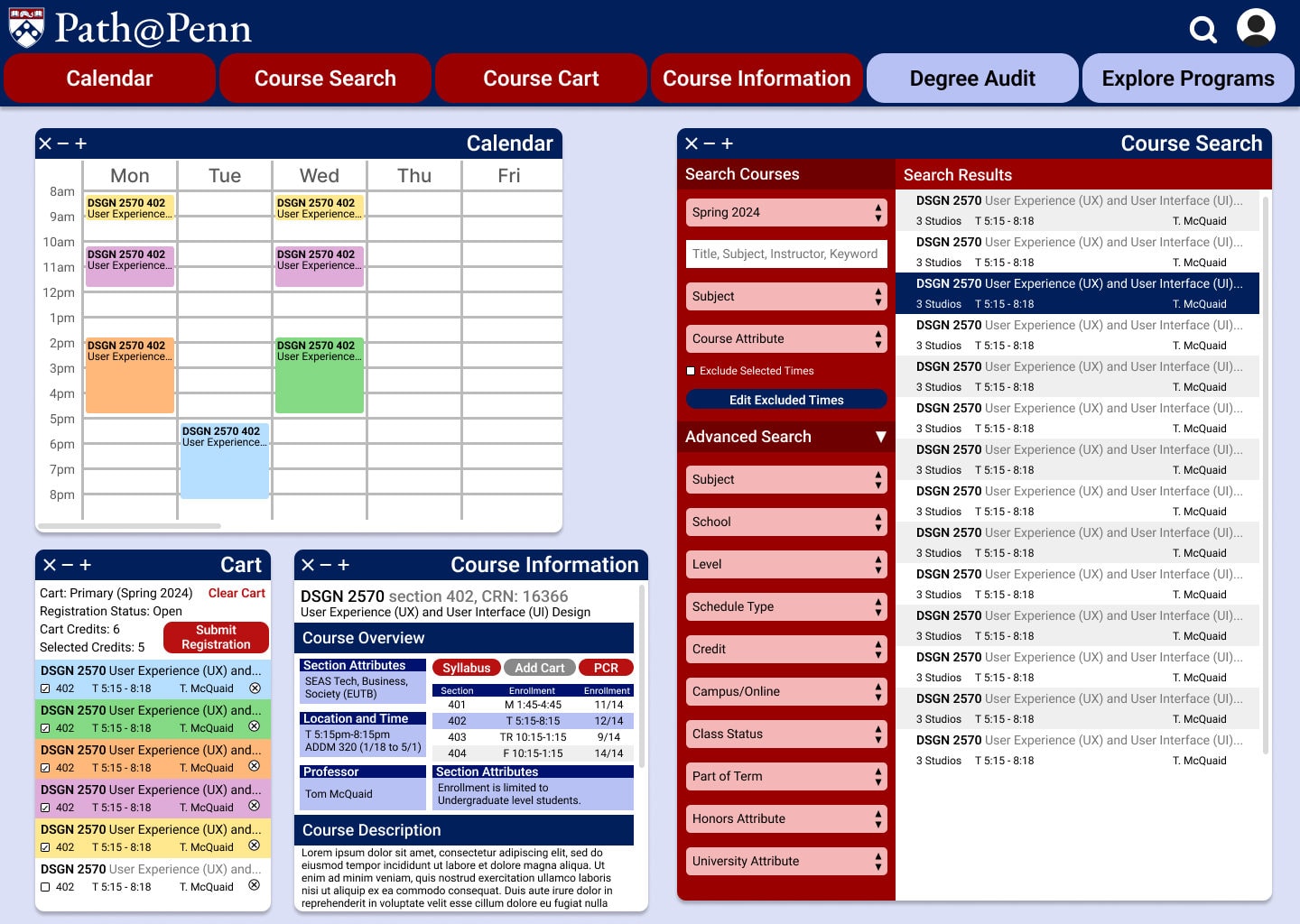This screenshot has height=924, width=1300.
Task: Open the Campus/Online dropdown
Action: (786, 691)
